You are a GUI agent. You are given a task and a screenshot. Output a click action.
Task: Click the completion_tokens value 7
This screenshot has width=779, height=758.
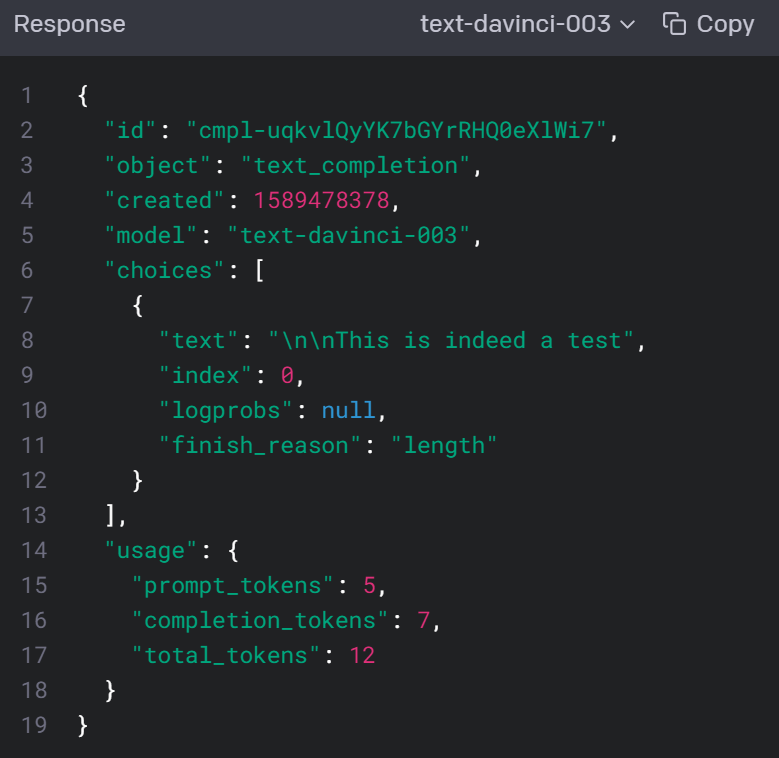pos(423,620)
